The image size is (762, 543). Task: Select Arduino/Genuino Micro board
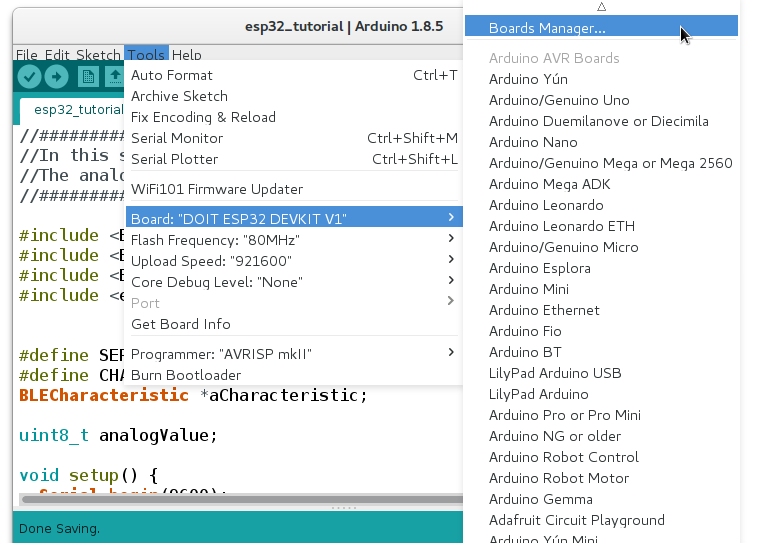(x=601, y=247)
